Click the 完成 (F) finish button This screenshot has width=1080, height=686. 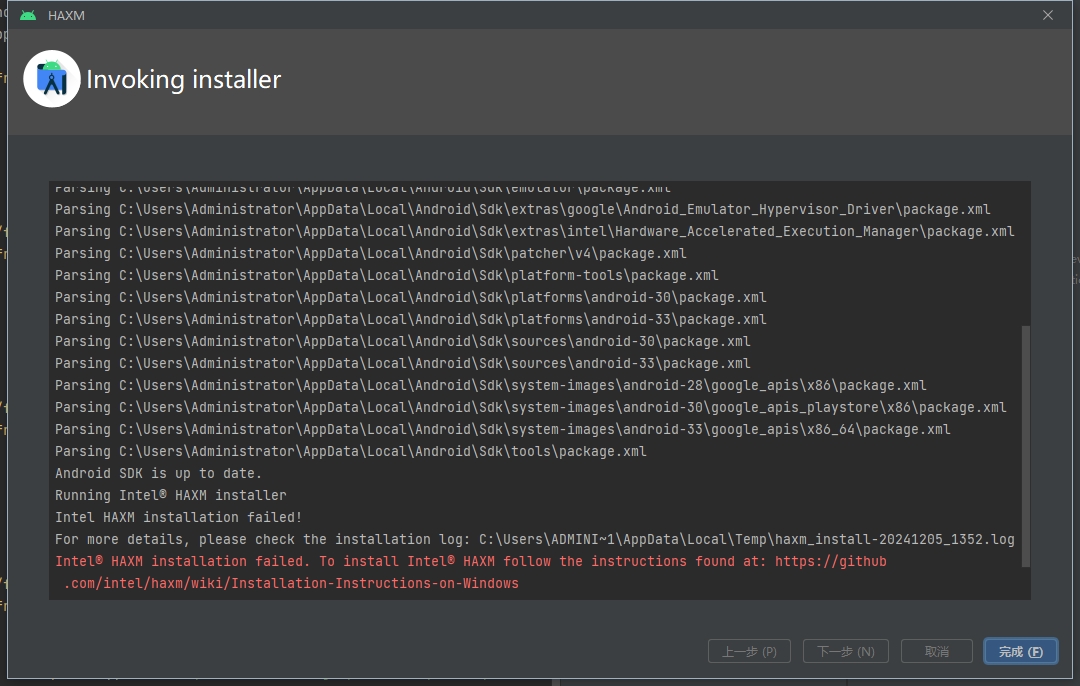click(1021, 651)
